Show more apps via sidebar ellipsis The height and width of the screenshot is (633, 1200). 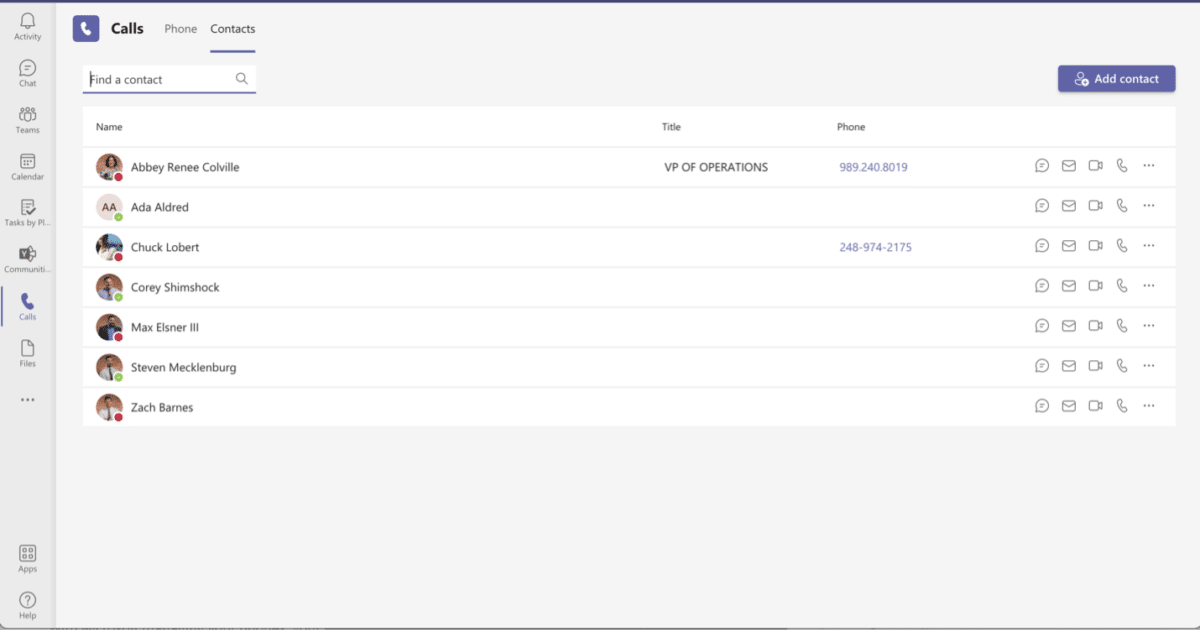(x=27, y=400)
